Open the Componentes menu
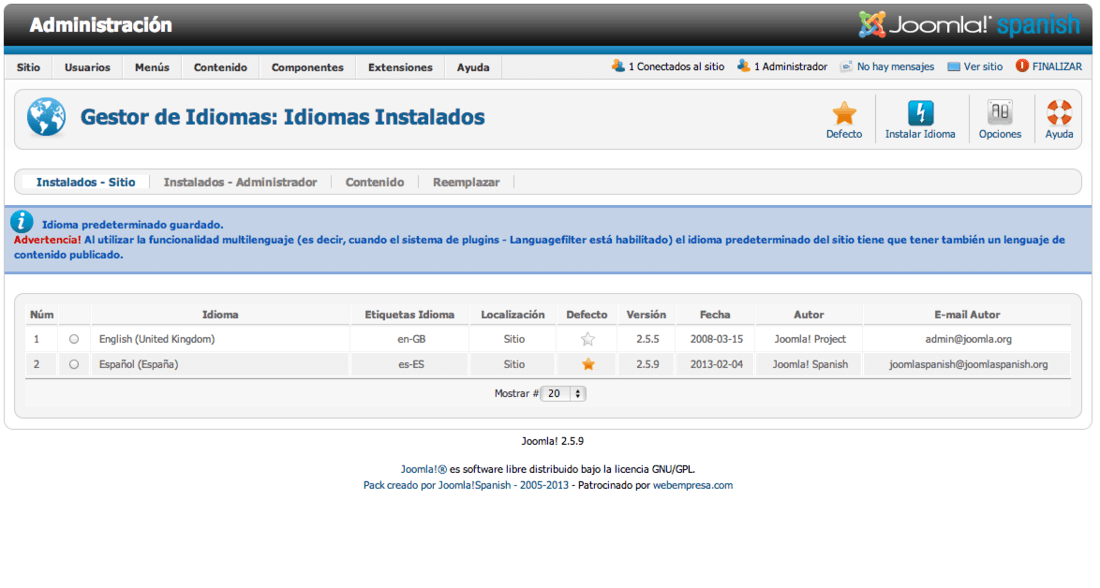Viewport: 1100px width, 588px height. (x=307, y=67)
